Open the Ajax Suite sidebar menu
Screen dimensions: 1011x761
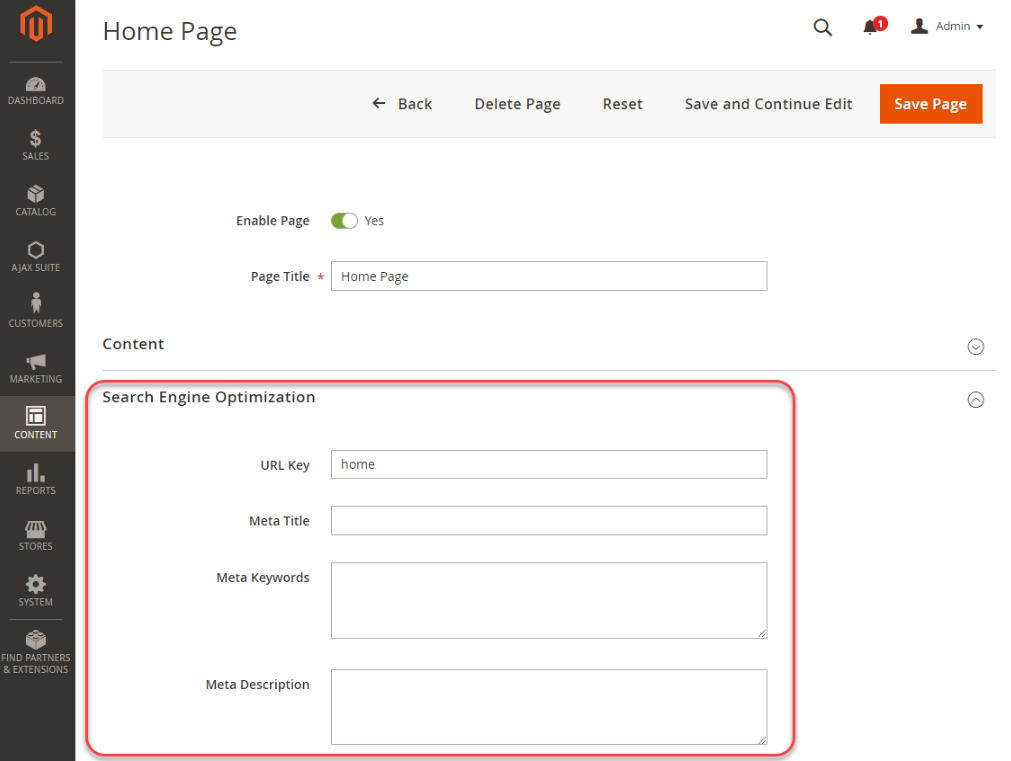(35, 257)
